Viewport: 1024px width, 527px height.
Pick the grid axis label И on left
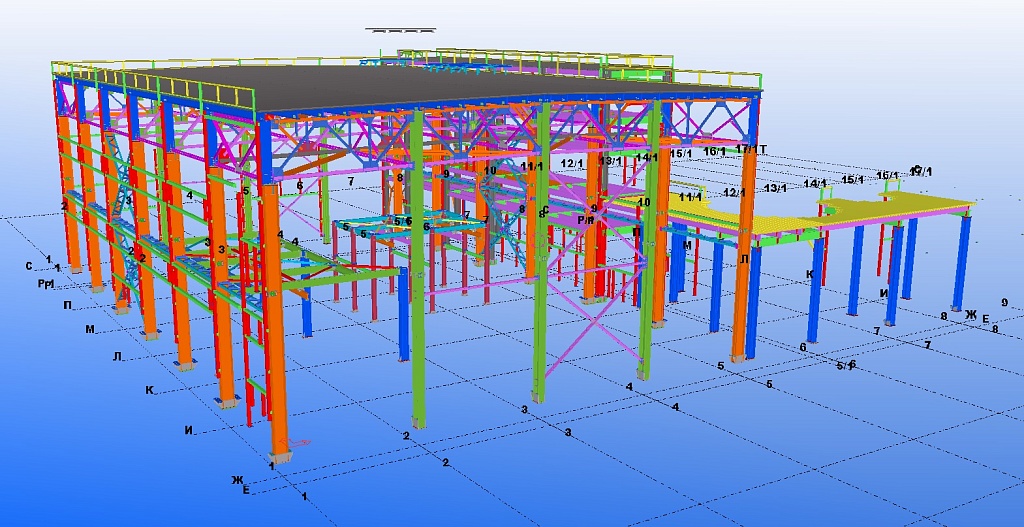[x=188, y=431]
